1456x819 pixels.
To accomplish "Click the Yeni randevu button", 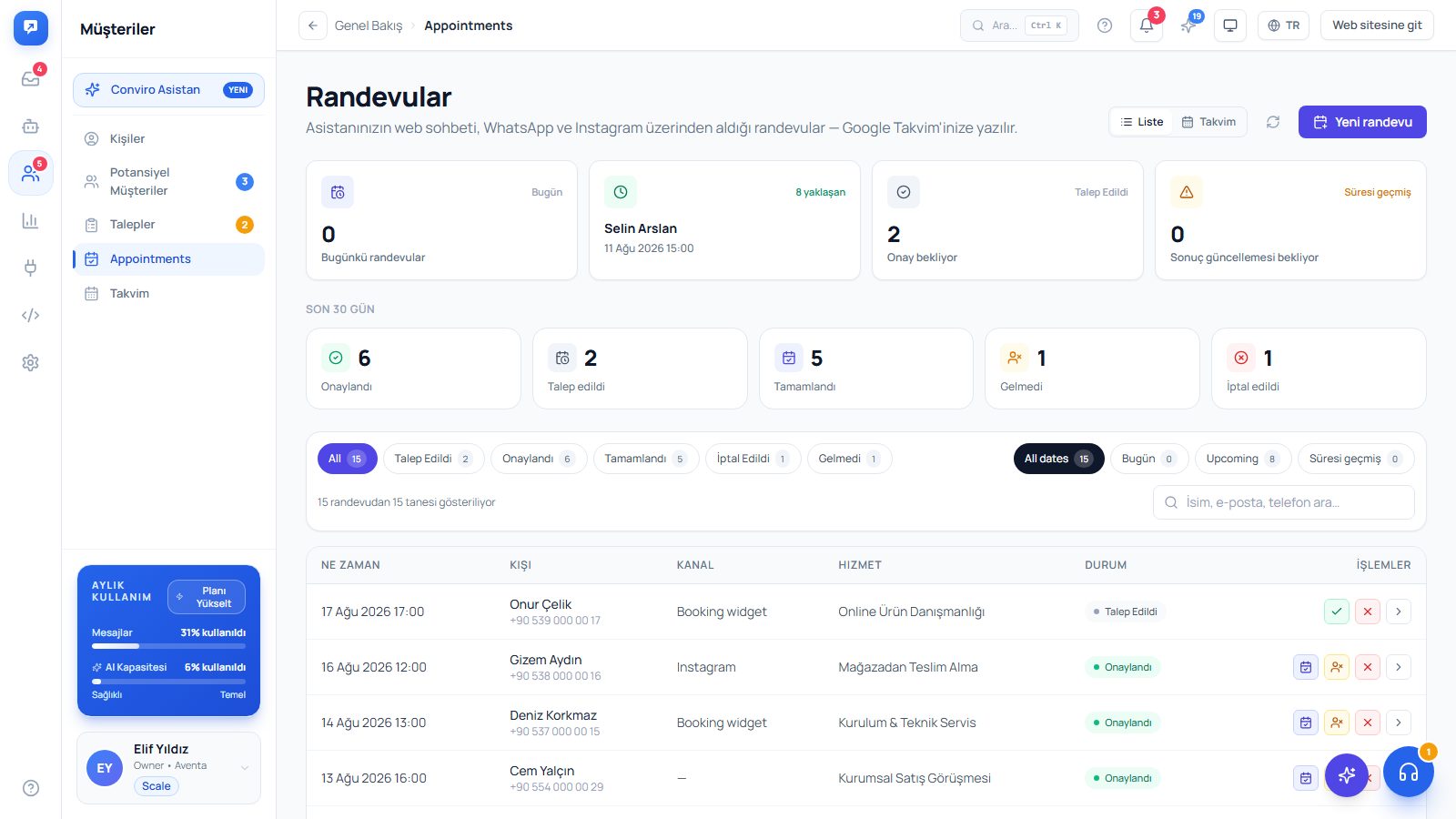I will 1362,122.
